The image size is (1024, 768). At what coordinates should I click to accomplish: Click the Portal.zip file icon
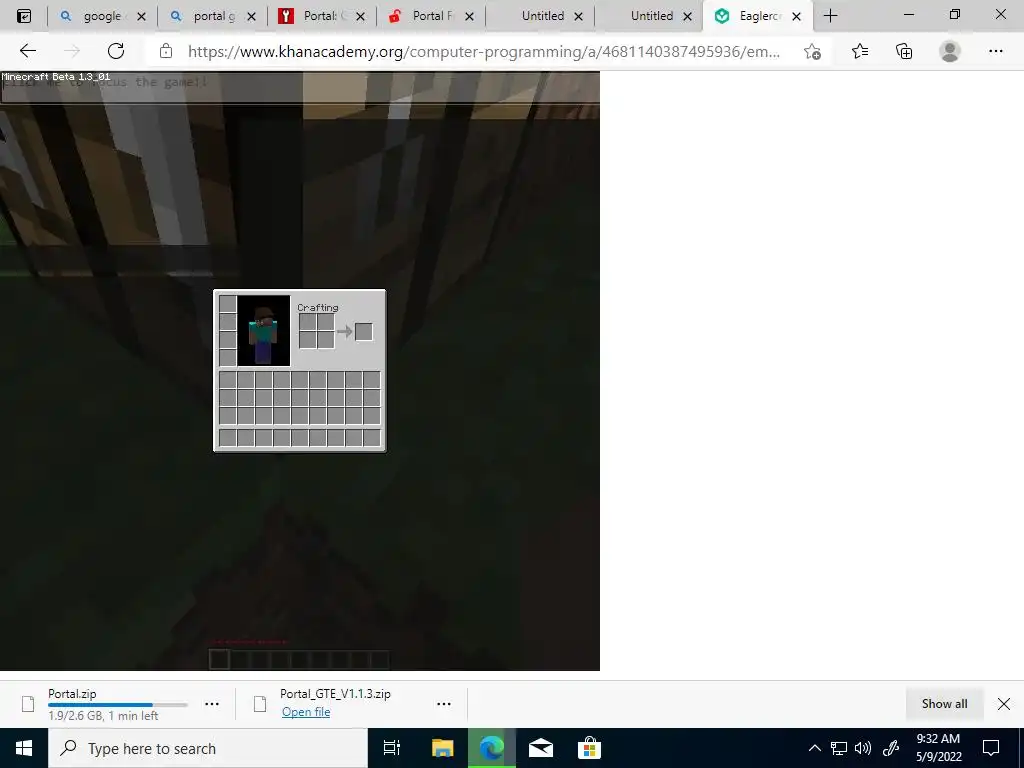point(28,704)
